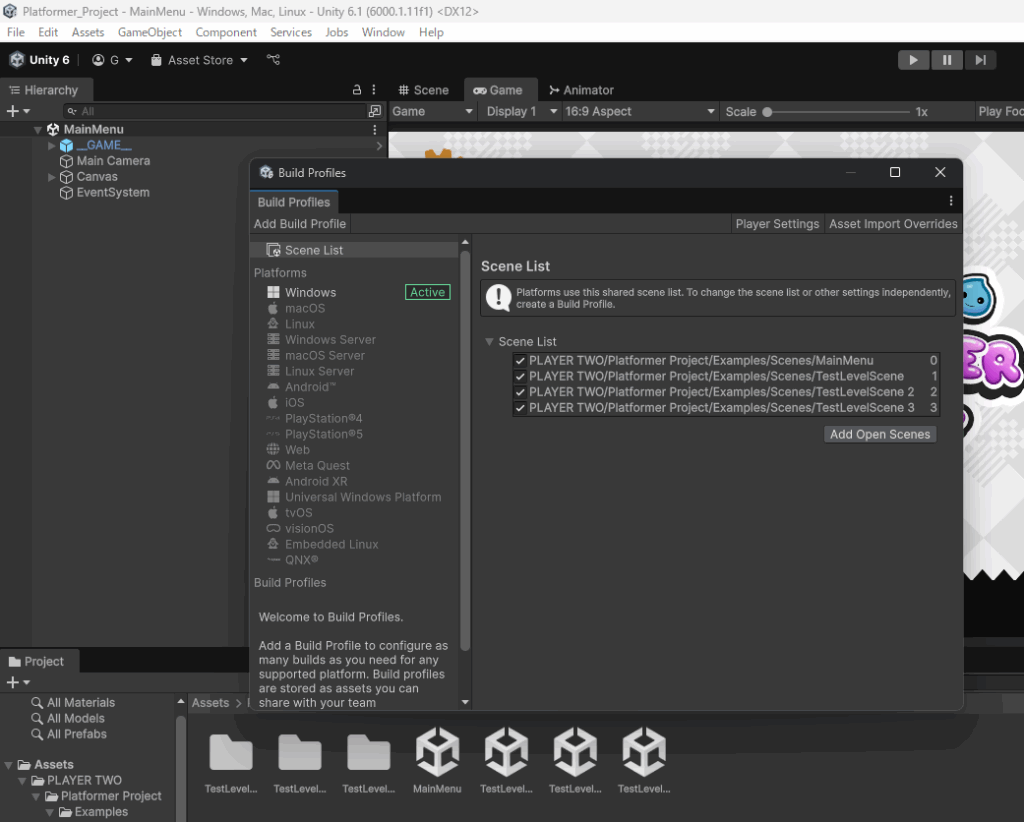Image resolution: width=1024 pixels, height=822 pixels.
Task: Open the Game view mode dropdown
Action: 432,112
